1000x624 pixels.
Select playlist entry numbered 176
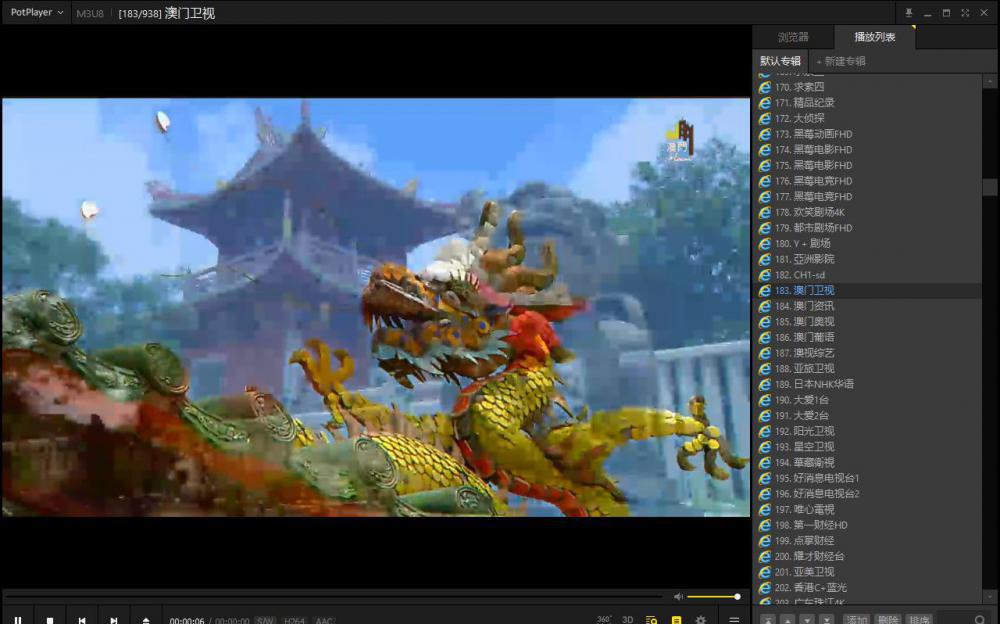(869, 181)
